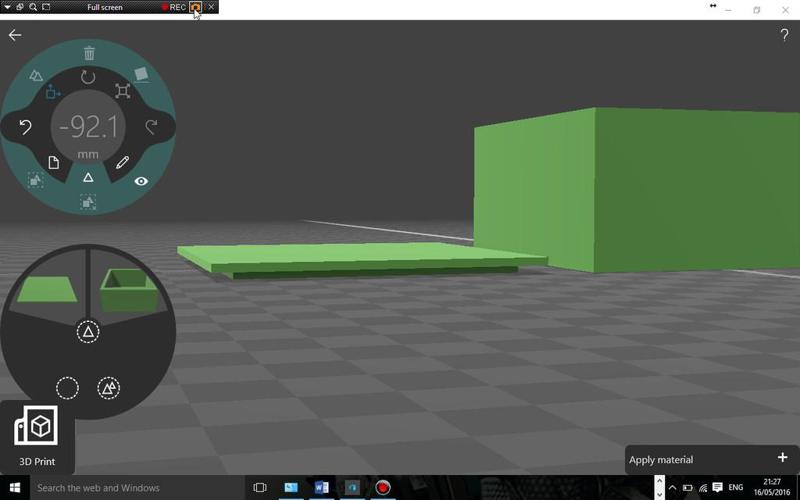Open Word from the taskbar
The height and width of the screenshot is (500, 800).
coord(321,488)
